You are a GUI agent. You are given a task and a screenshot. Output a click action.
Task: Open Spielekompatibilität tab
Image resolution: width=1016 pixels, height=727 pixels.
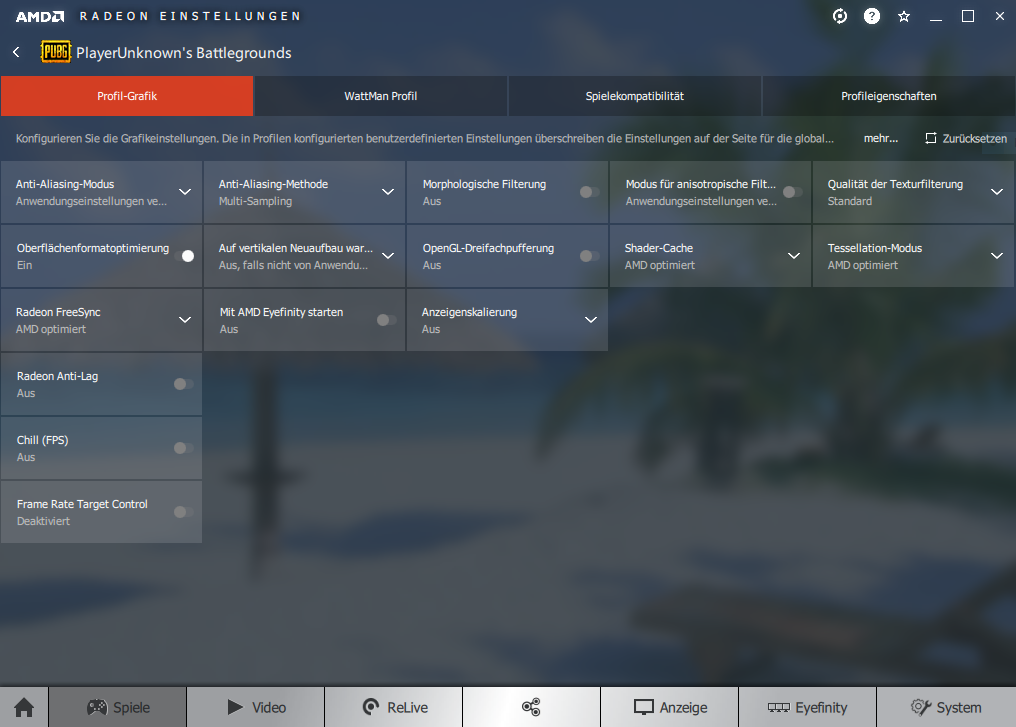click(634, 96)
